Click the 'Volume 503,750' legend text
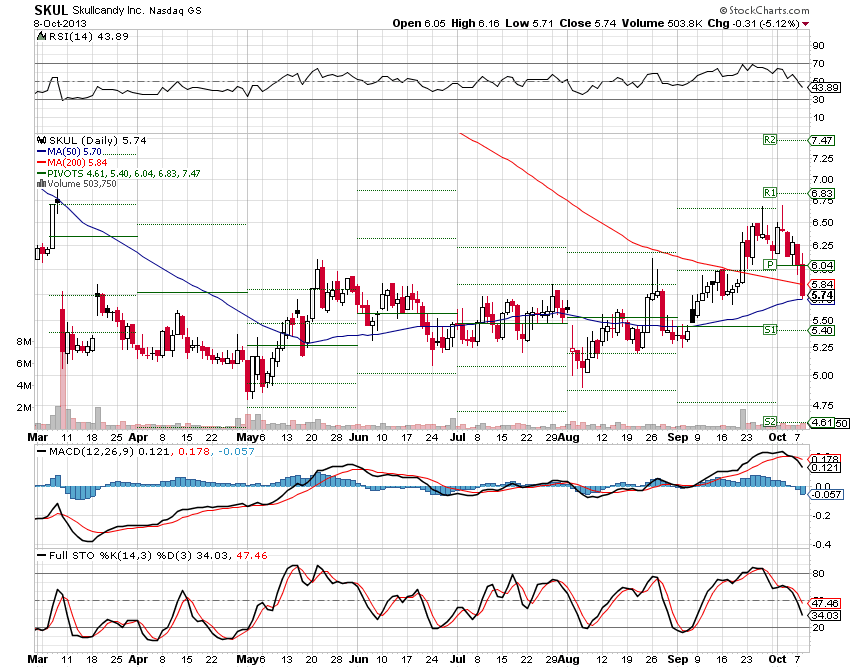 82,184
